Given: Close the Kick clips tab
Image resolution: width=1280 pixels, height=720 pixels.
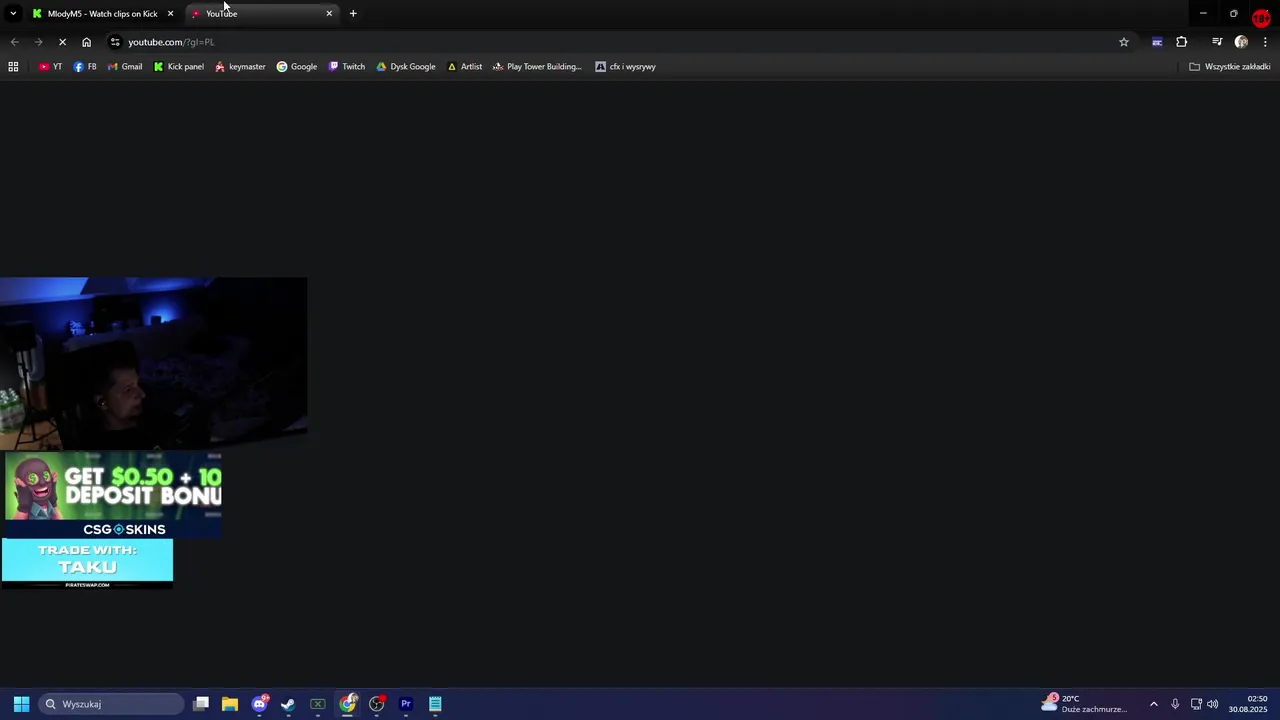Looking at the screenshot, I should (170, 14).
